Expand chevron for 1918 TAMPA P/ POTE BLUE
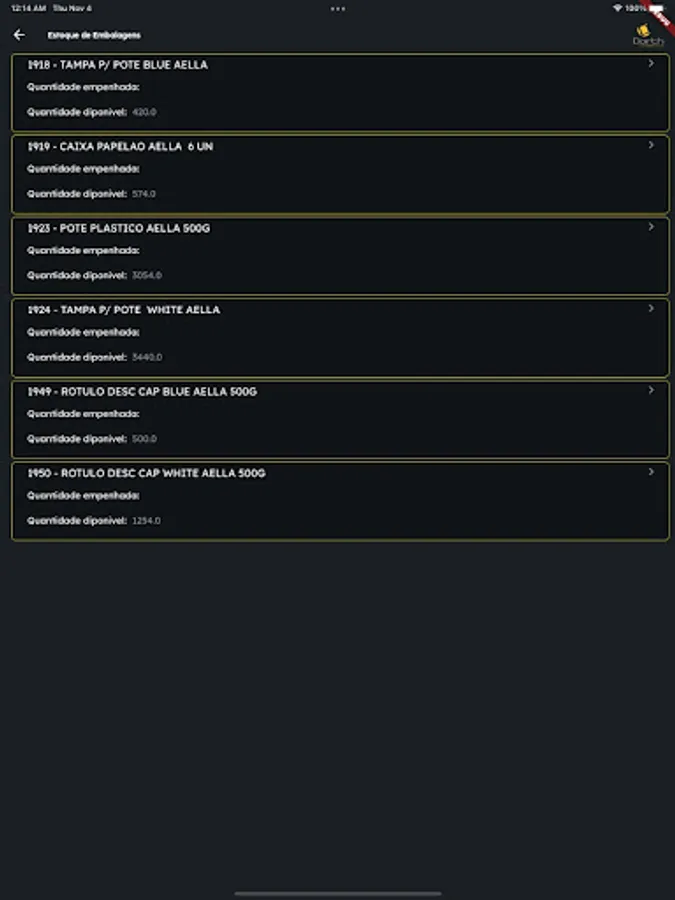675x900 pixels. click(651, 64)
